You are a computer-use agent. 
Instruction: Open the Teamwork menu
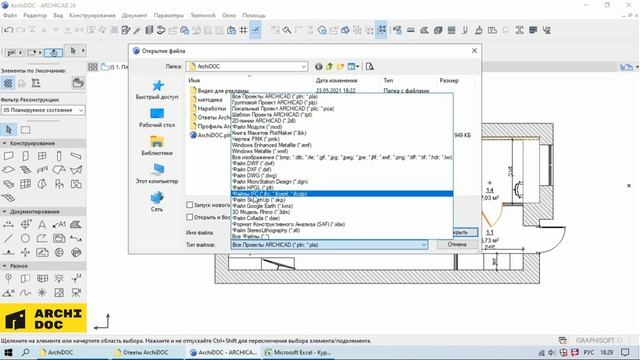click(x=203, y=15)
